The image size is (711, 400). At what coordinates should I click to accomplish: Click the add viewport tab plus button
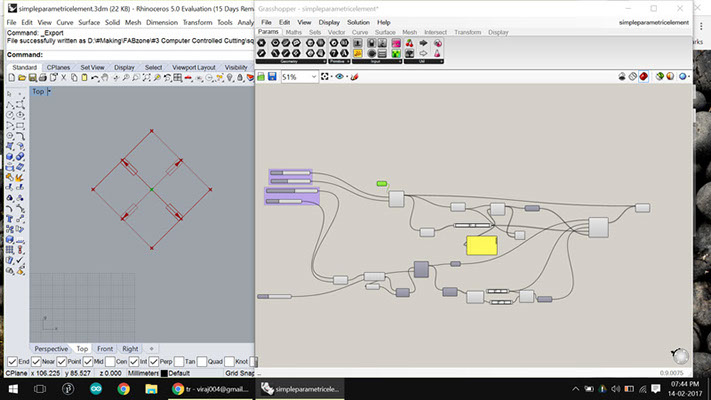coord(151,349)
